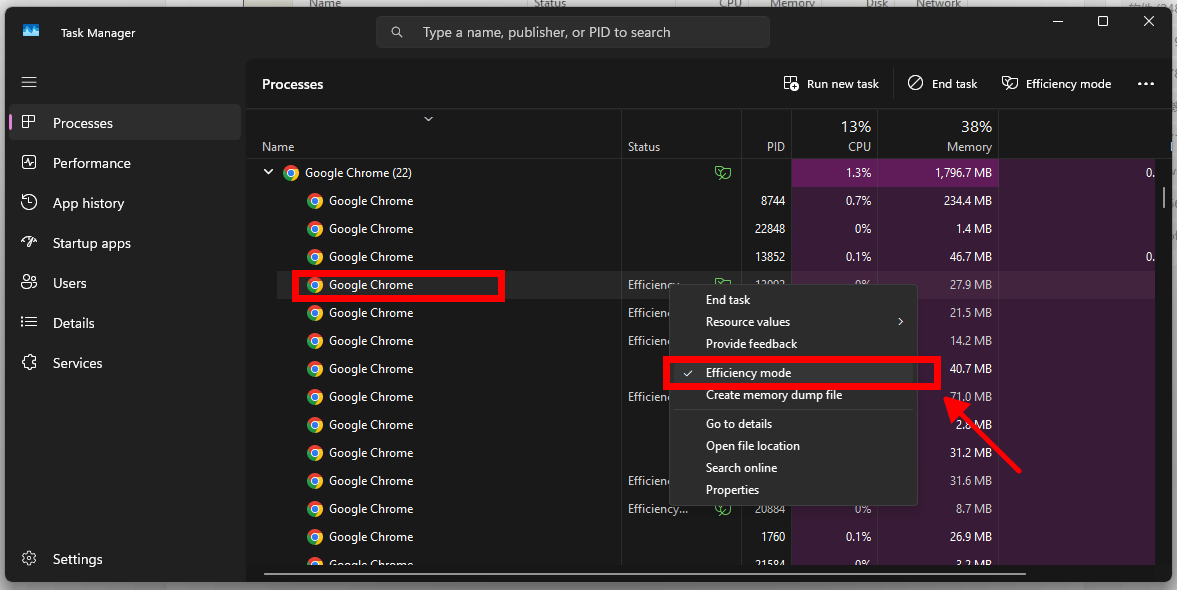Image resolution: width=1177 pixels, height=590 pixels.
Task: Click the Details sidebar icon
Action: click(x=29, y=323)
